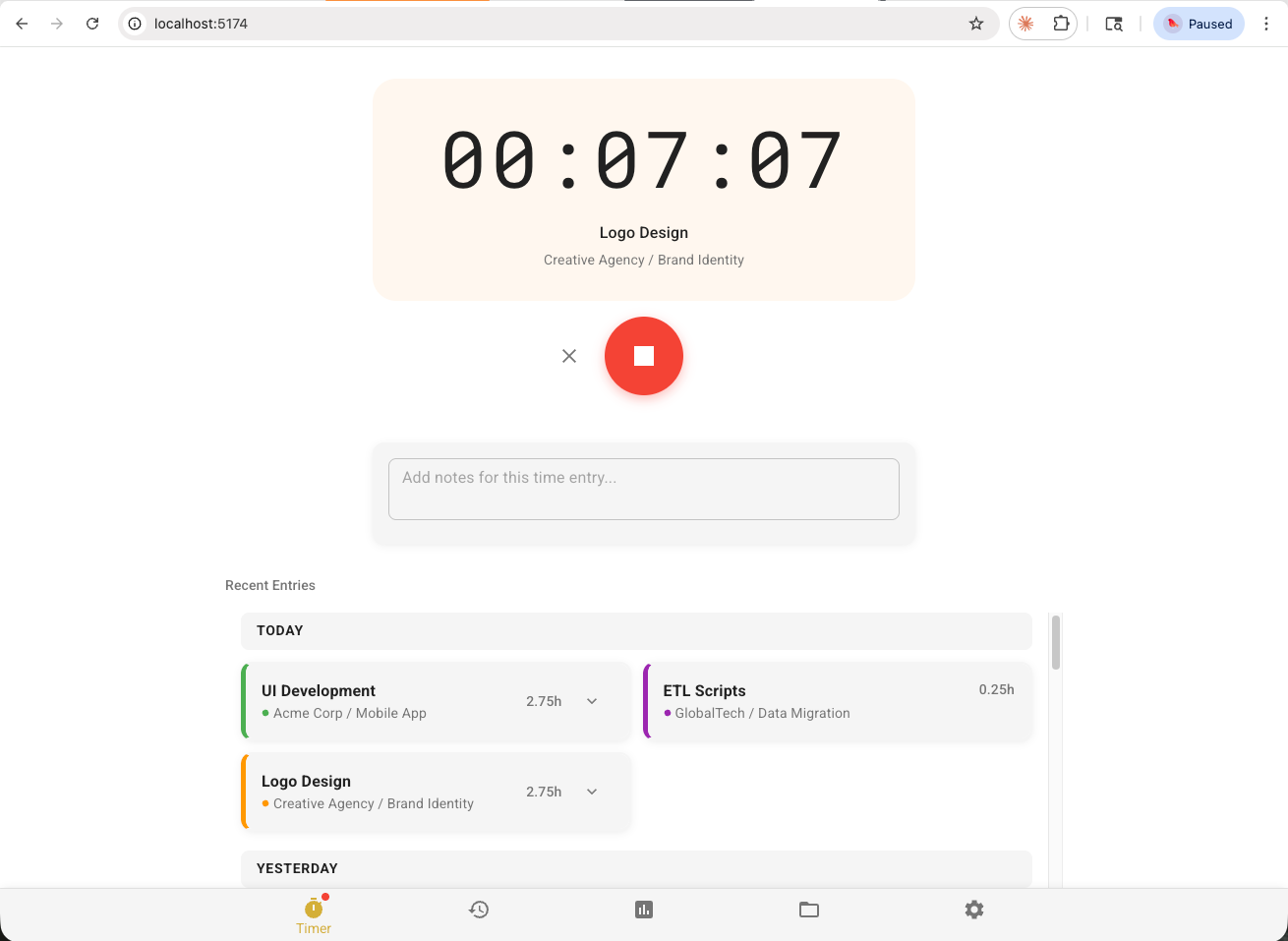
Task: Open the Timer tab via stopwatch icon
Action: [x=313, y=910]
